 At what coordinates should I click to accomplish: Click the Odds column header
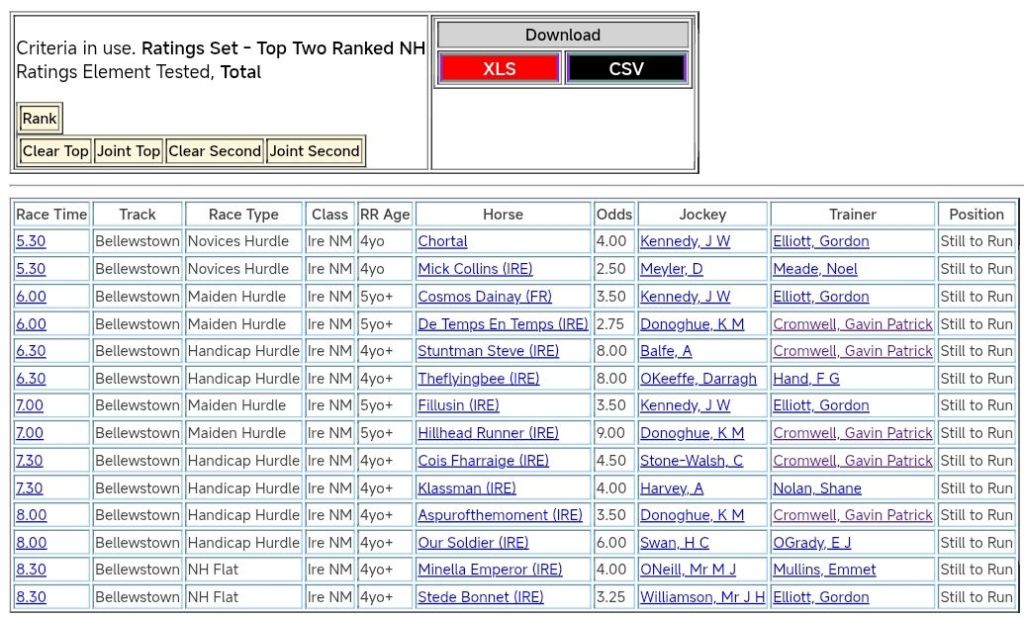[x=614, y=214]
